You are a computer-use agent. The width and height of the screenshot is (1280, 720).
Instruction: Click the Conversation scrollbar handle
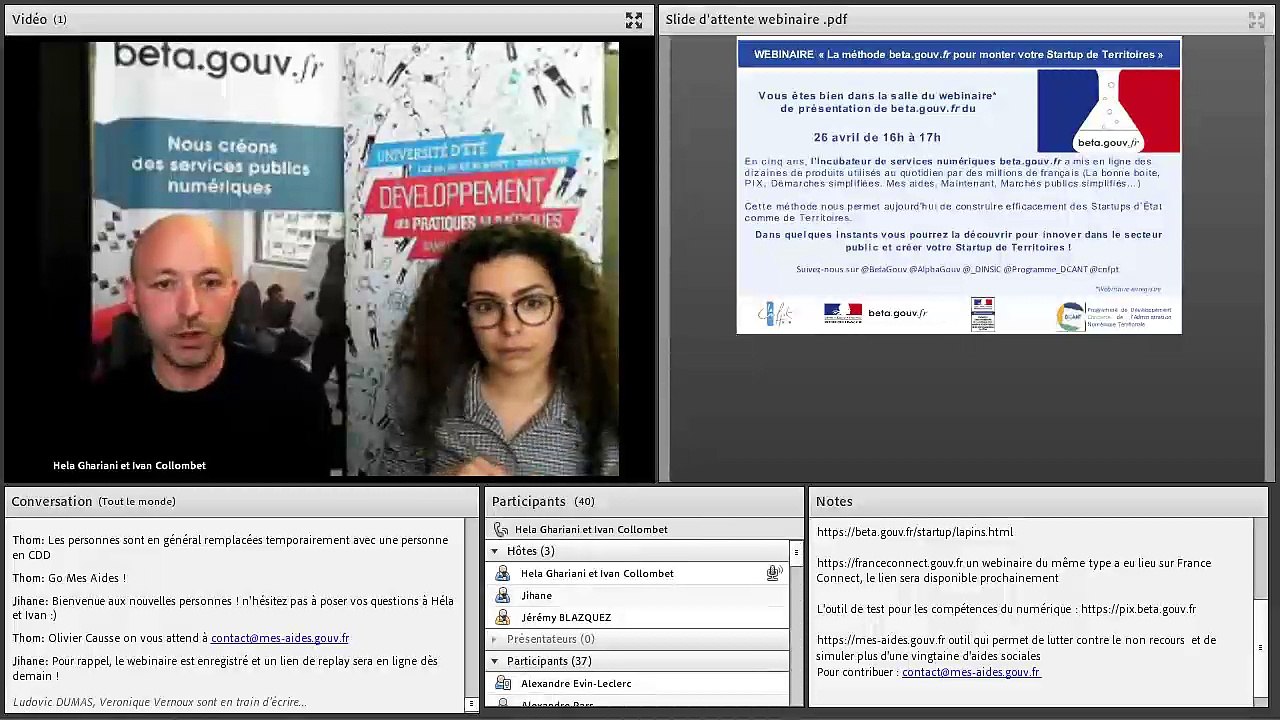pos(471,703)
